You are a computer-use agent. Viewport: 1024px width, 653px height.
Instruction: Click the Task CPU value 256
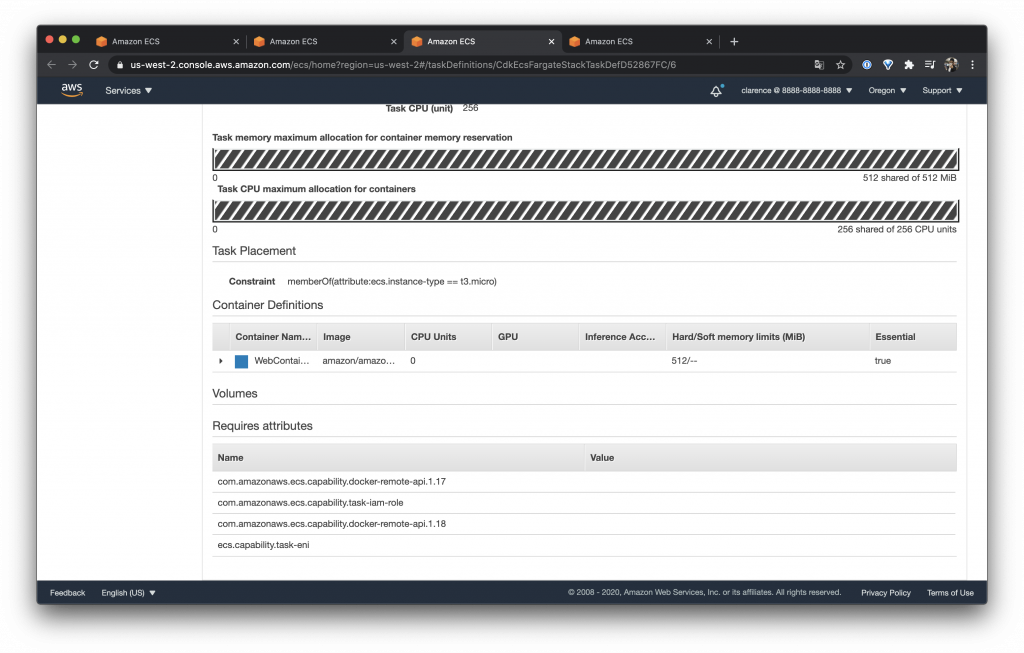click(x=470, y=108)
